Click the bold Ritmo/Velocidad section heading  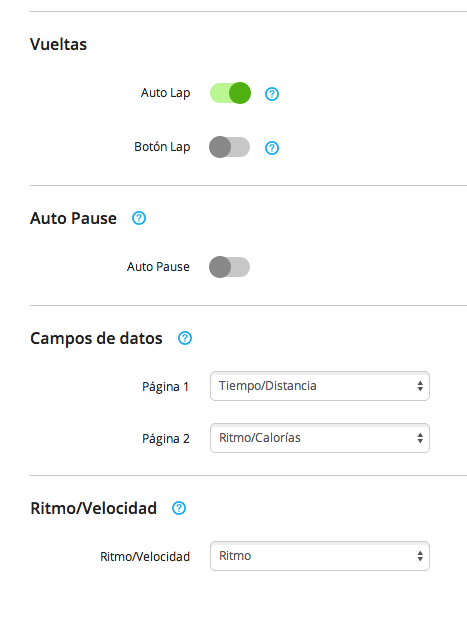tap(94, 508)
